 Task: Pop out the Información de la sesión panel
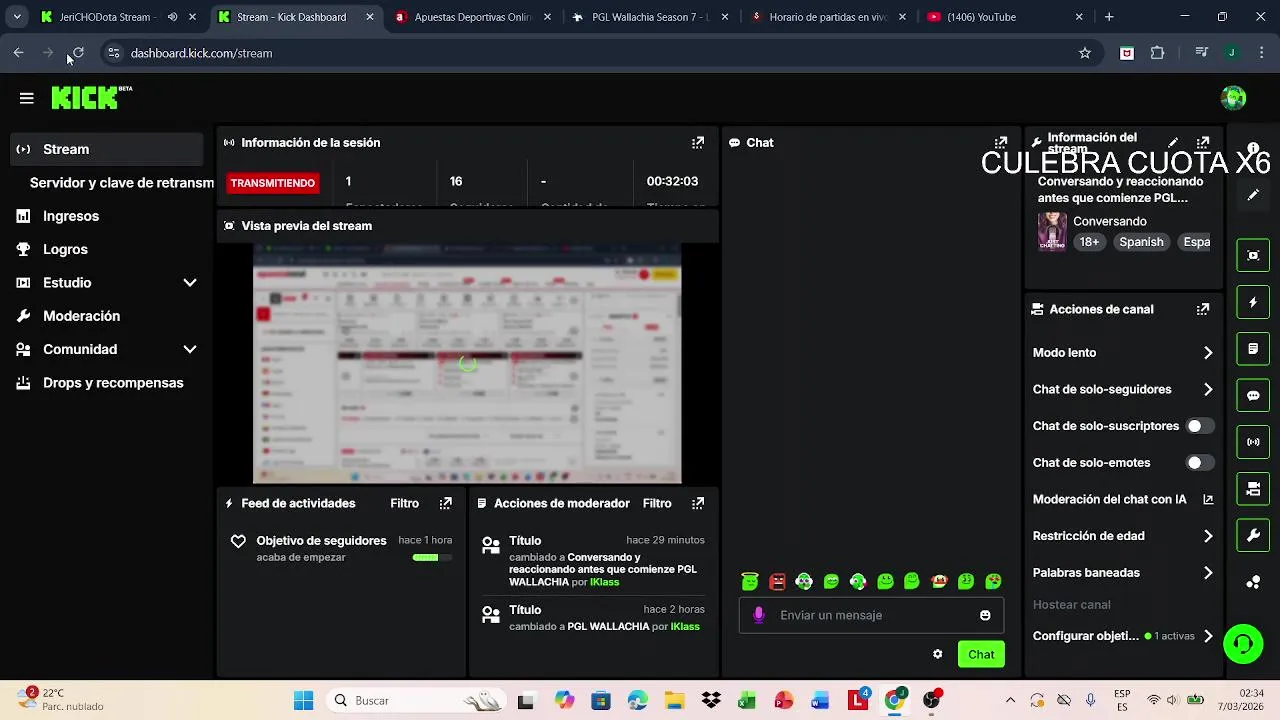coord(698,143)
